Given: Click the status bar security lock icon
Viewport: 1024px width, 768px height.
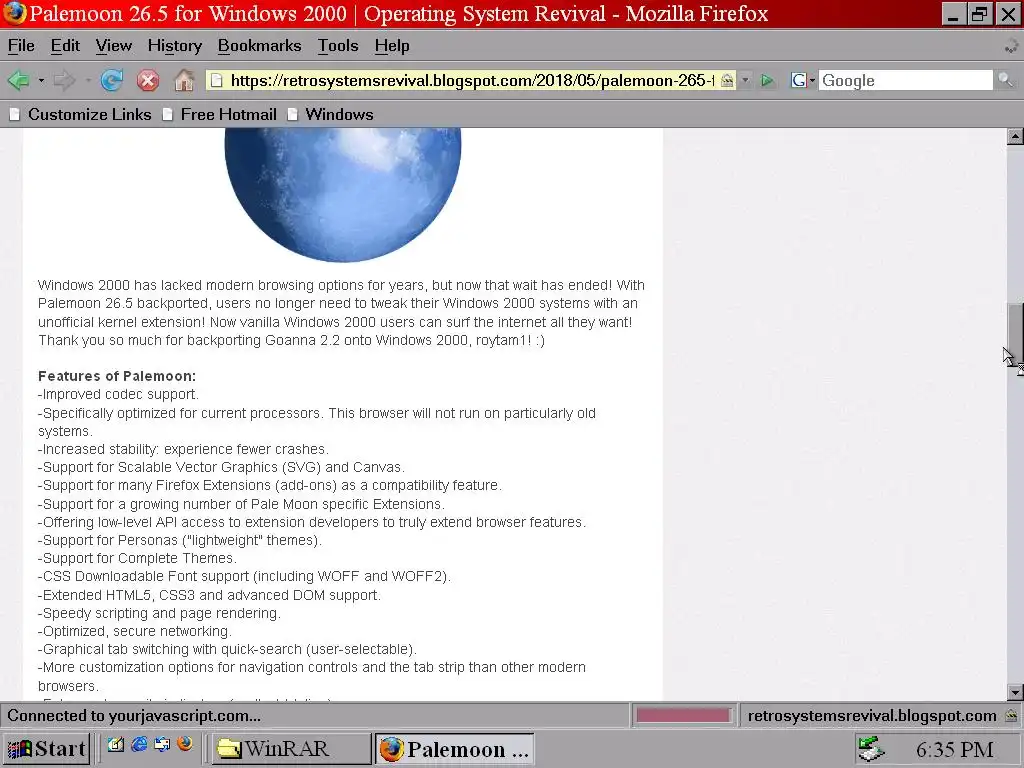Looking at the screenshot, I should [1012, 716].
